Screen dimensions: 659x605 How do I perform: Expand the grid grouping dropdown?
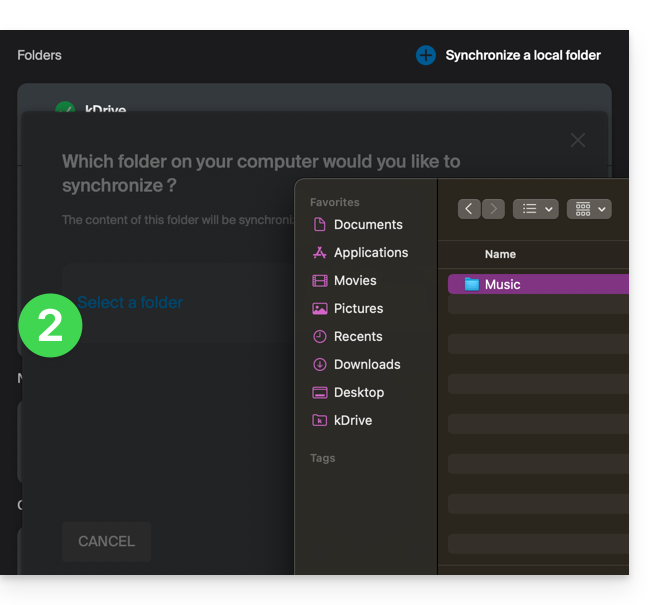tap(589, 209)
